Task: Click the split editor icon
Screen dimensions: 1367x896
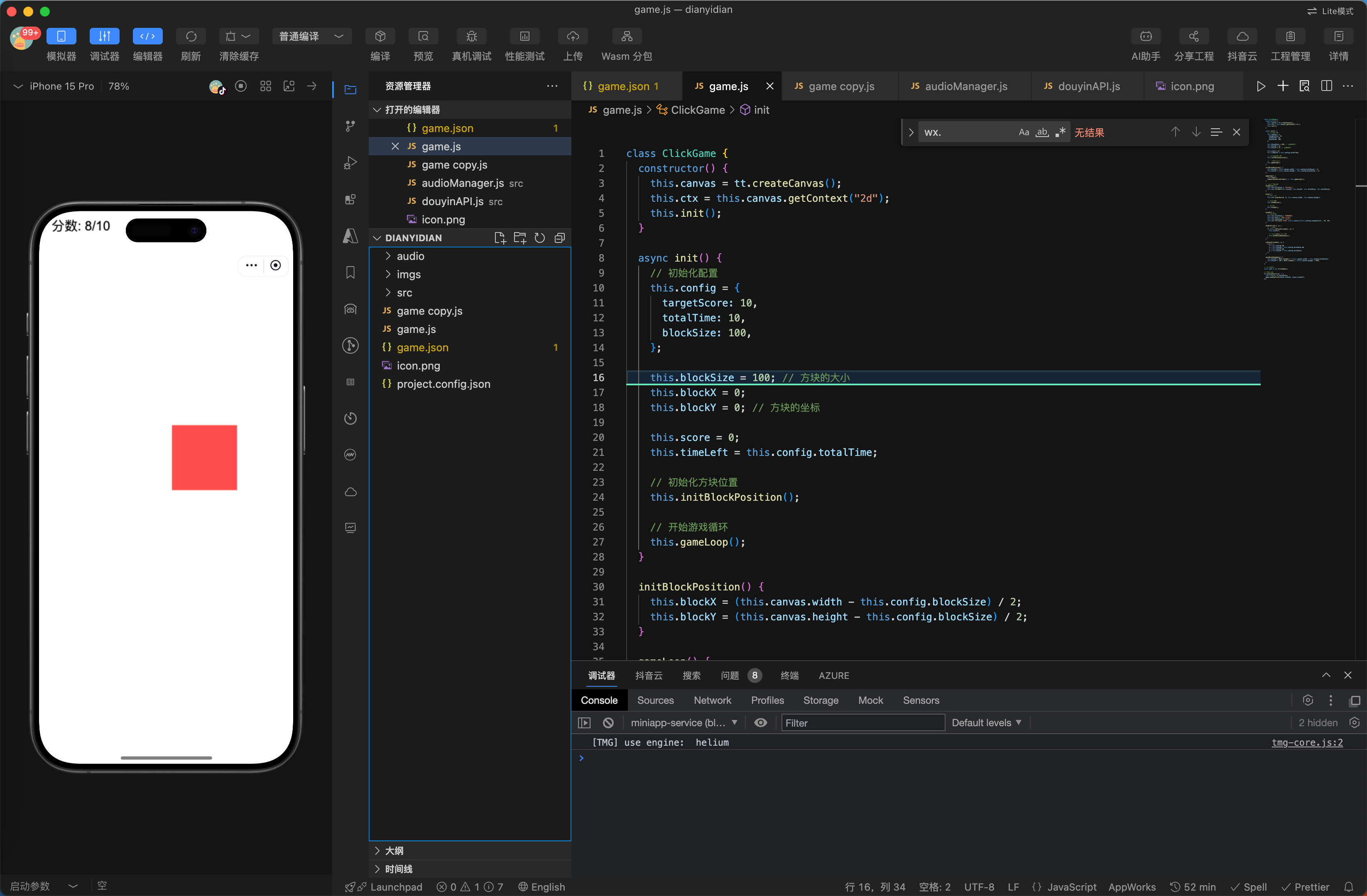Action: [1326, 86]
